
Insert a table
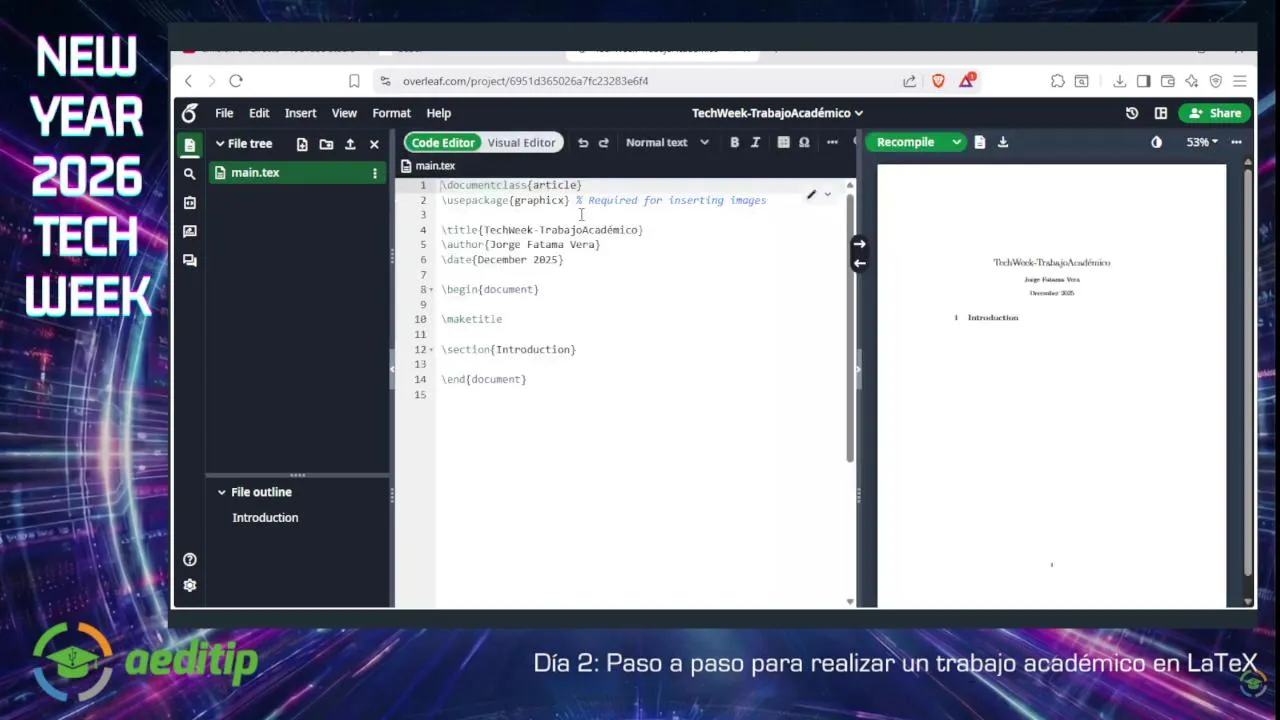[x=783, y=143]
